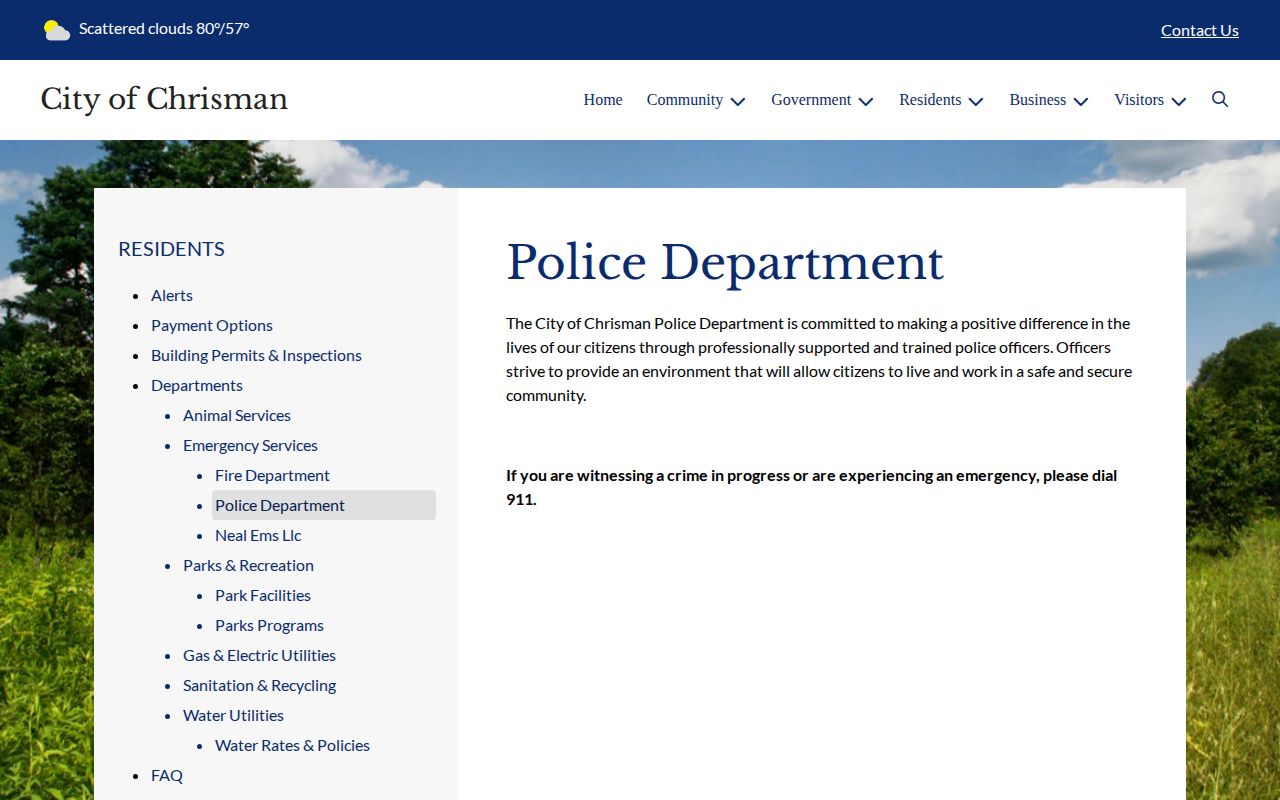Go to Animal Services page

tap(237, 415)
